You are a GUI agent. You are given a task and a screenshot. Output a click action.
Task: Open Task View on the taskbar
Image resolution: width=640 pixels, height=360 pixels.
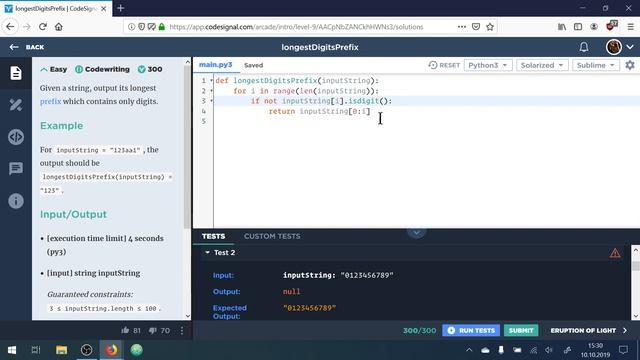(36, 350)
